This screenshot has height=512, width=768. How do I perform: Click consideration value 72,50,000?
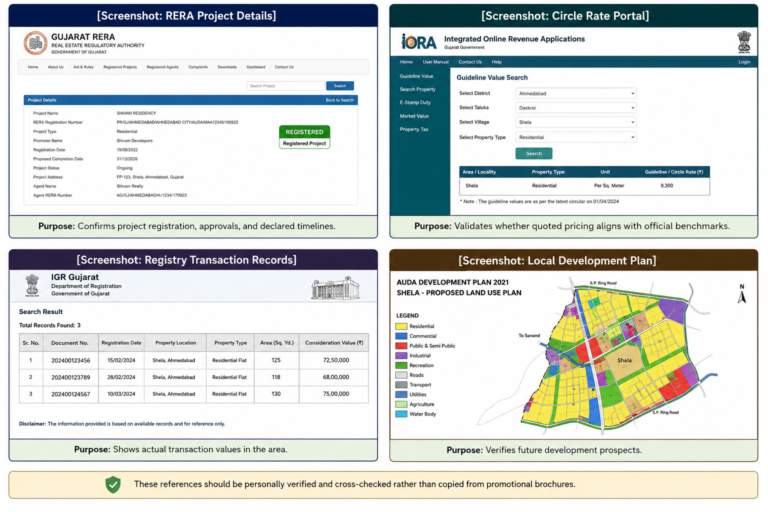[336, 360]
